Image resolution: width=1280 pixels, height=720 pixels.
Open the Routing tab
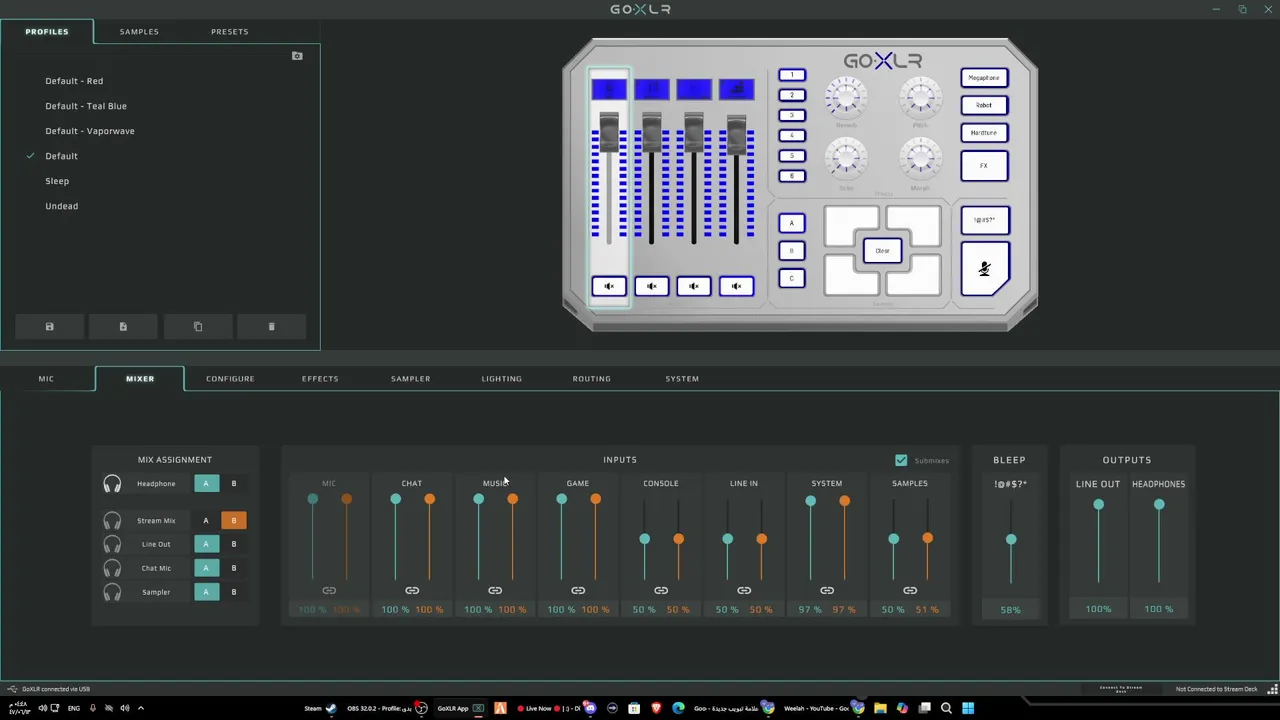point(591,379)
